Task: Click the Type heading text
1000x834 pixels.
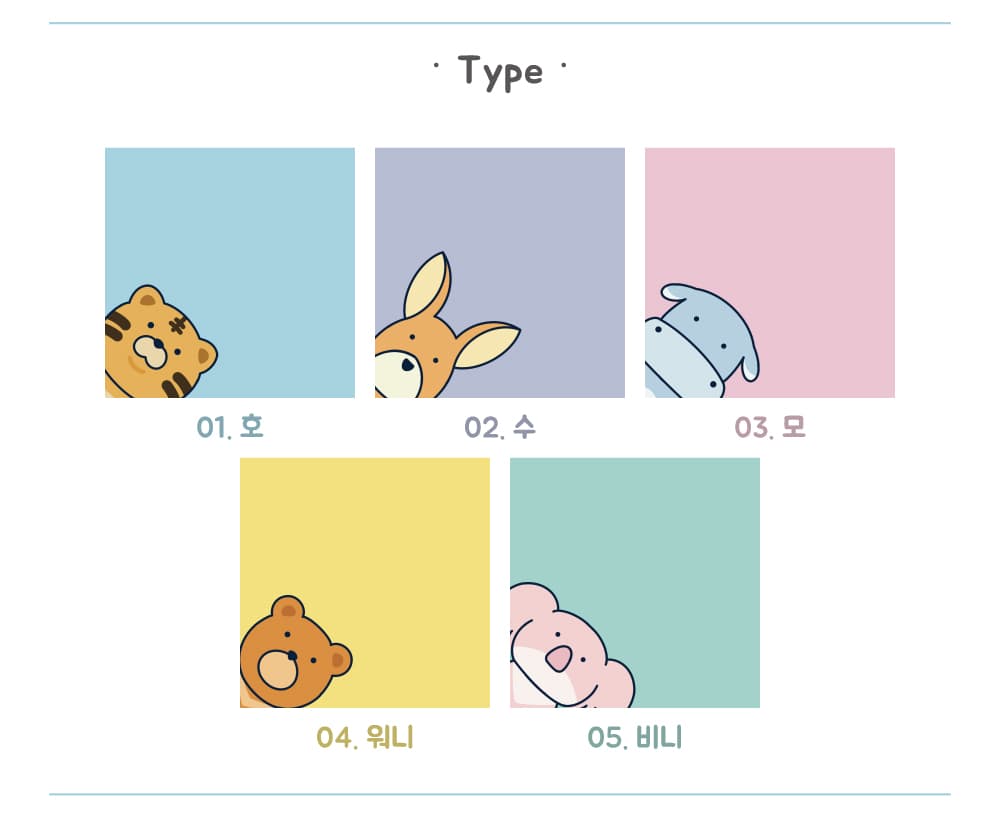Action: (x=501, y=71)
